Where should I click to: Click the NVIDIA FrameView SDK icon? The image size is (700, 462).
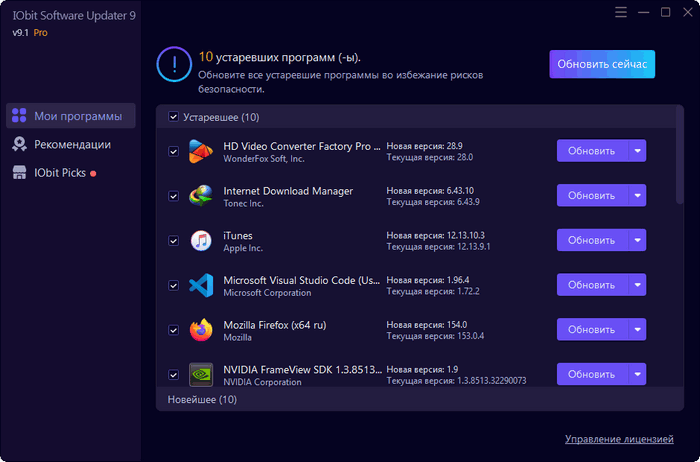click(x=201, y=374)
